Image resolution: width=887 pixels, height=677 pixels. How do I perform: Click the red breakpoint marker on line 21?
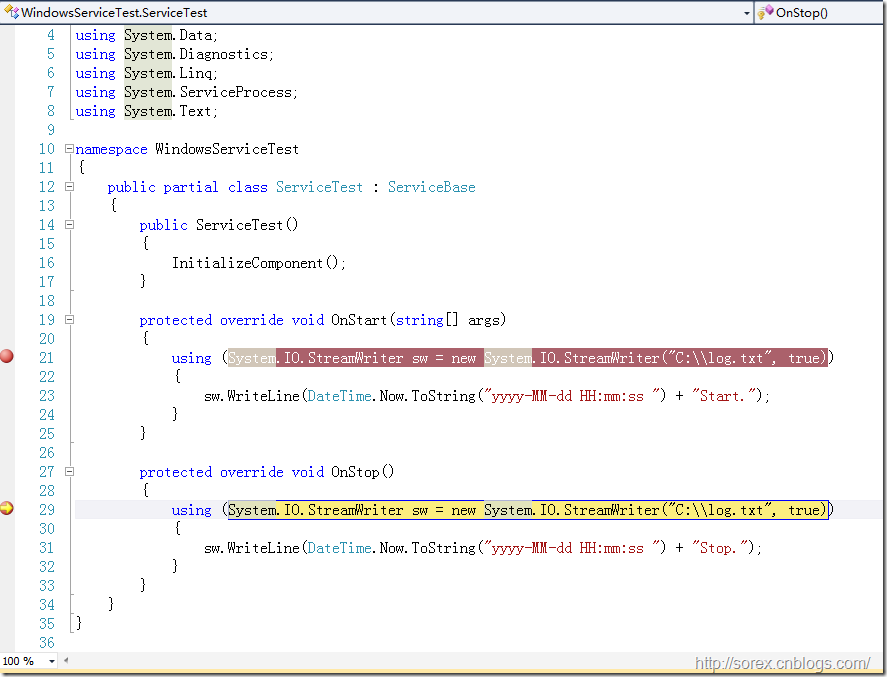pyautogui.click(x=7, y=357)
